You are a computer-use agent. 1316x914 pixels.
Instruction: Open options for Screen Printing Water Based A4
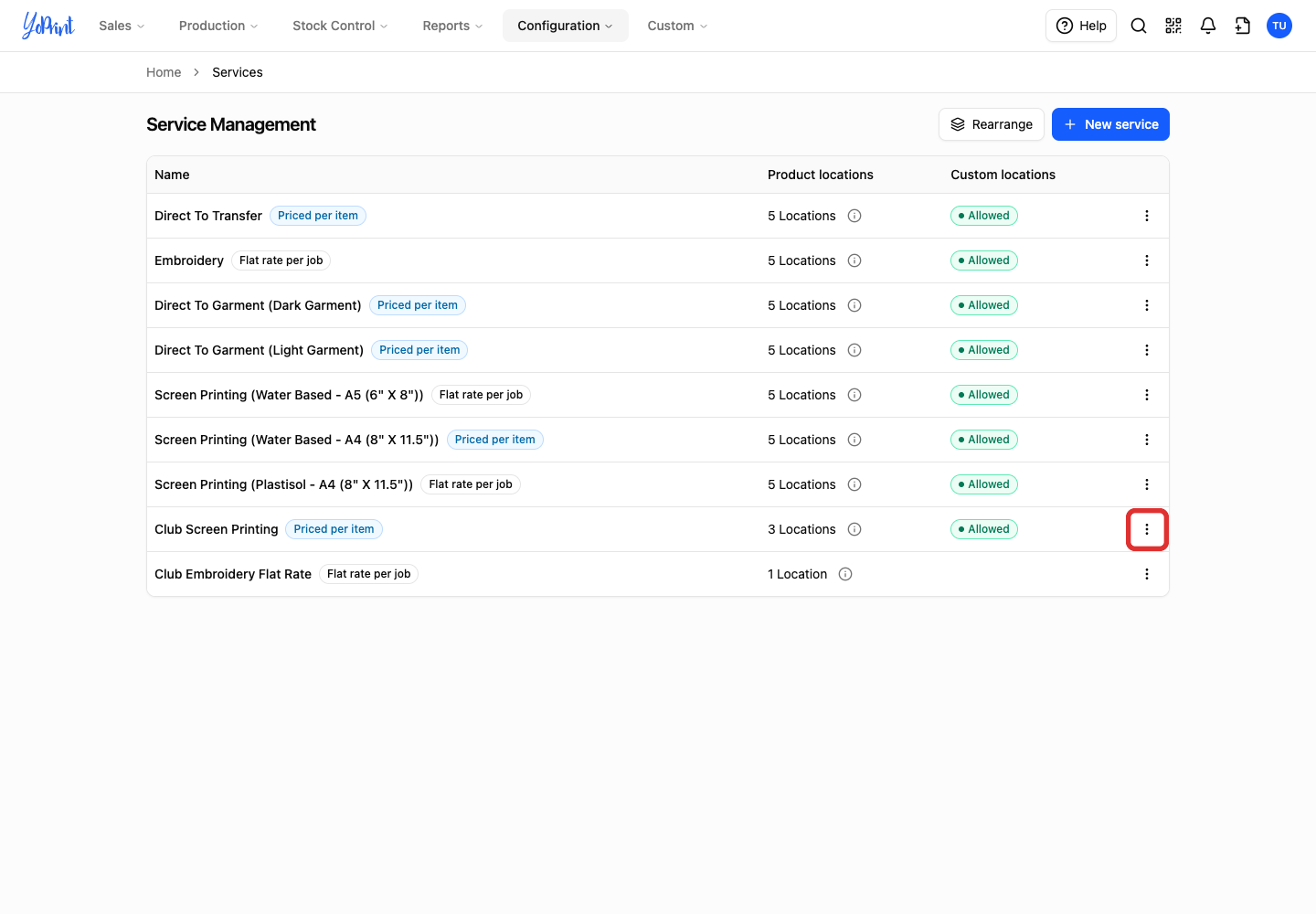pyautogui.click(x=1147, y=440)
